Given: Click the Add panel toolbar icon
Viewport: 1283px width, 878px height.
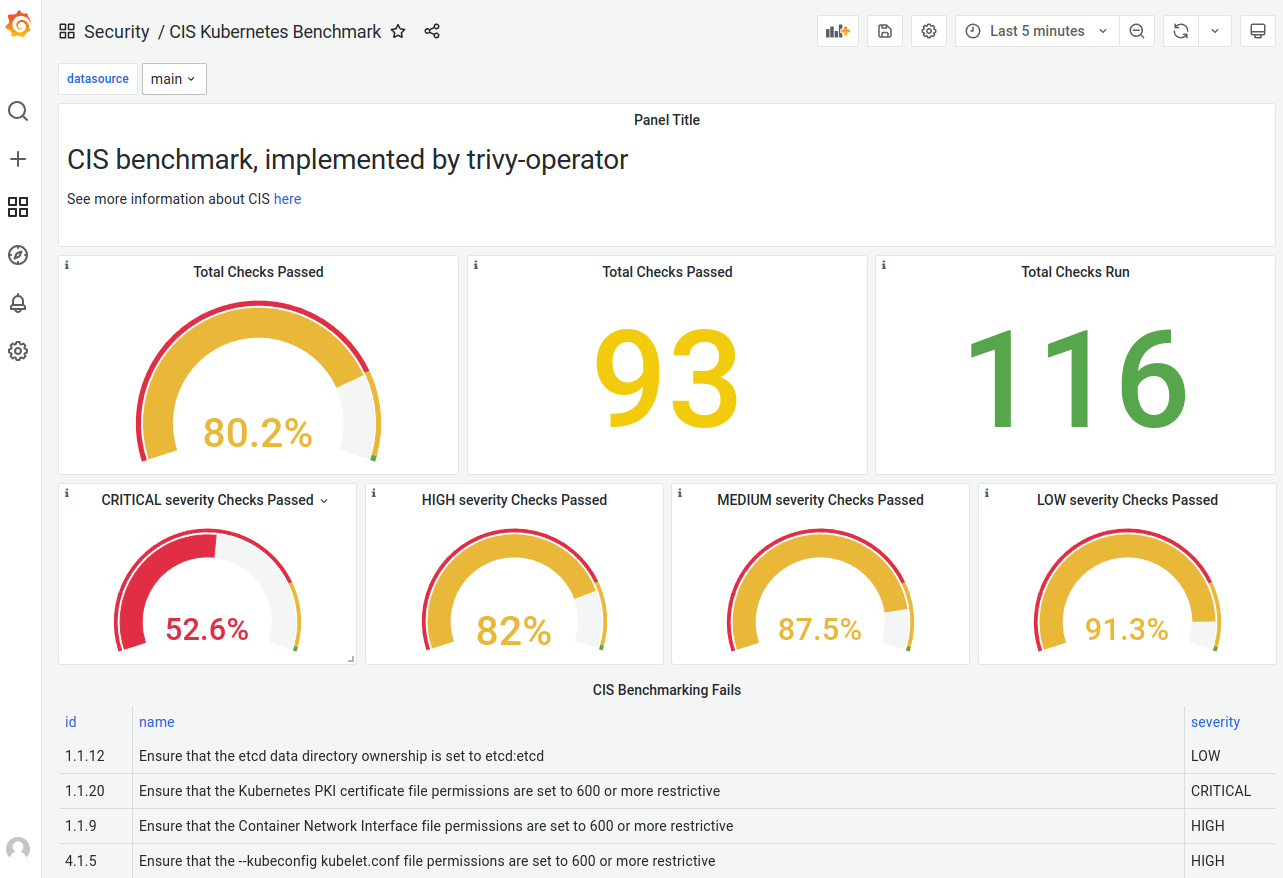Looking at the screenshot, I should 837,31.
